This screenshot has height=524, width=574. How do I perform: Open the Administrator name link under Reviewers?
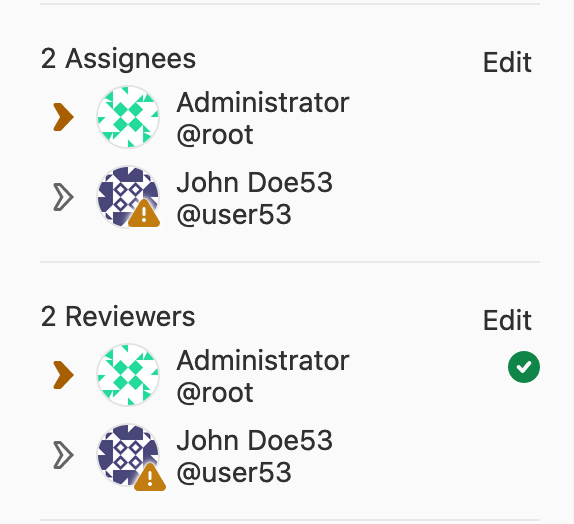(x=263, y=361)
